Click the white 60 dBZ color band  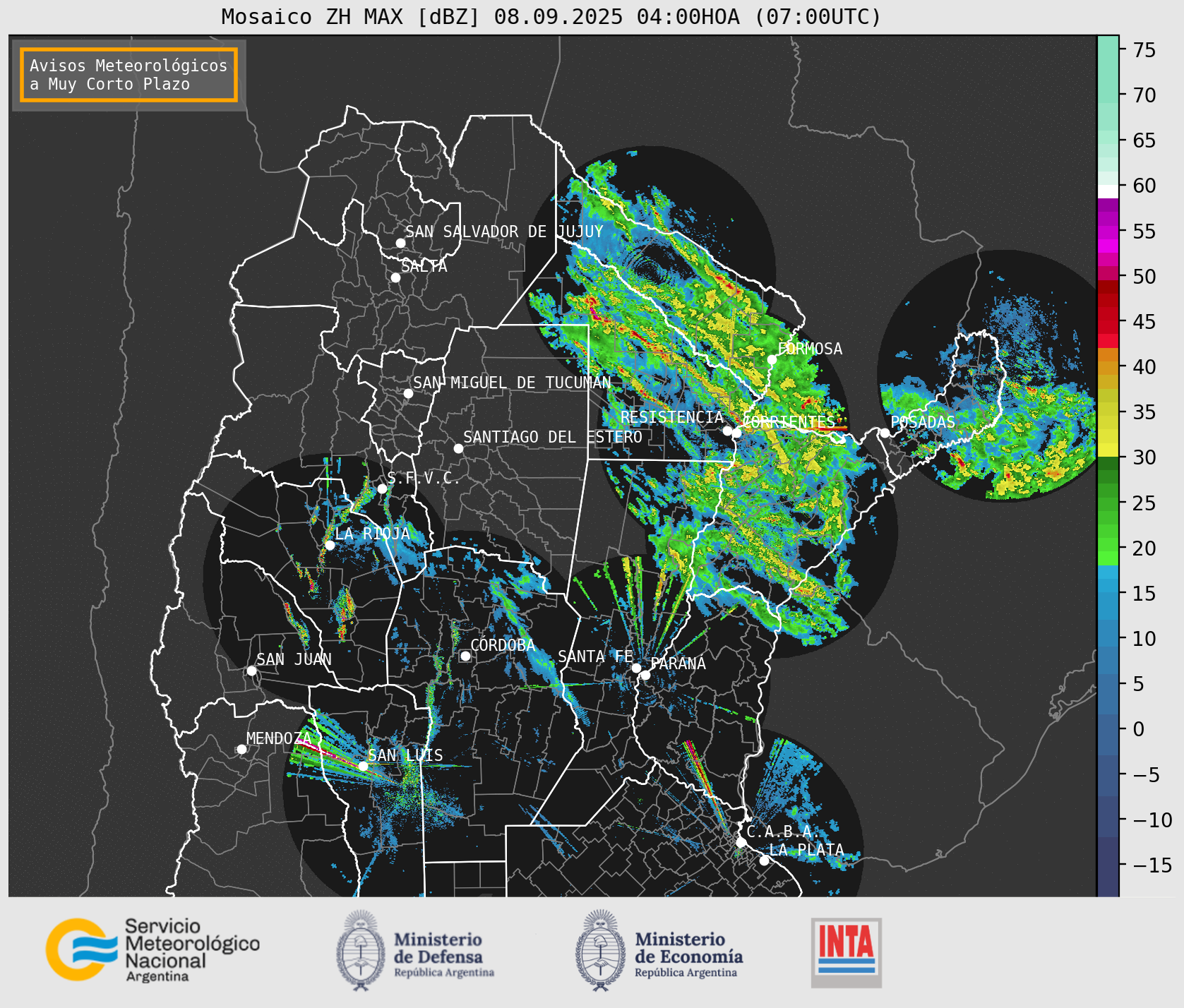1108,191
